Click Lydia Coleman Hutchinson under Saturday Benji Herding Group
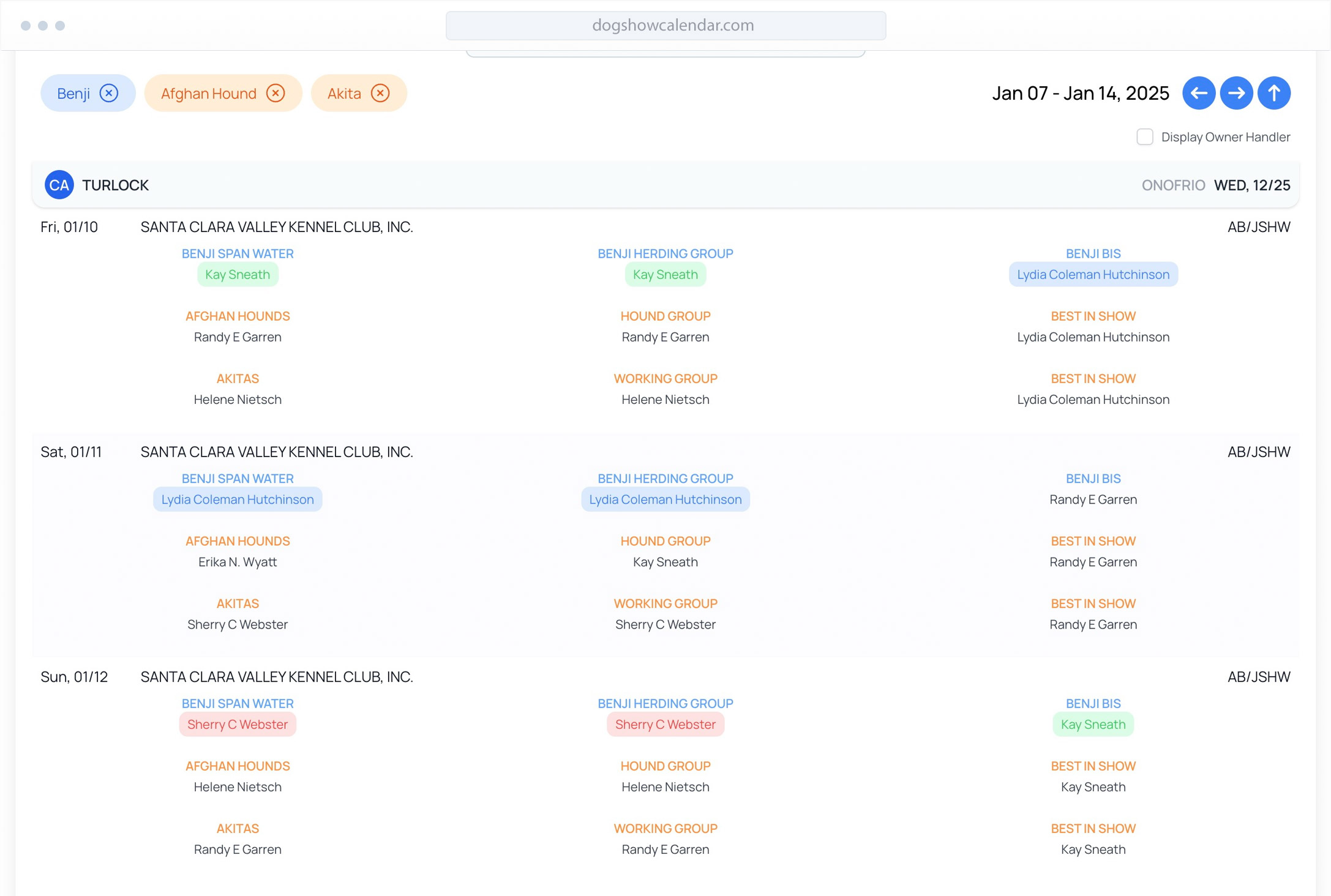1331x896 pixels. coord(665,499)
